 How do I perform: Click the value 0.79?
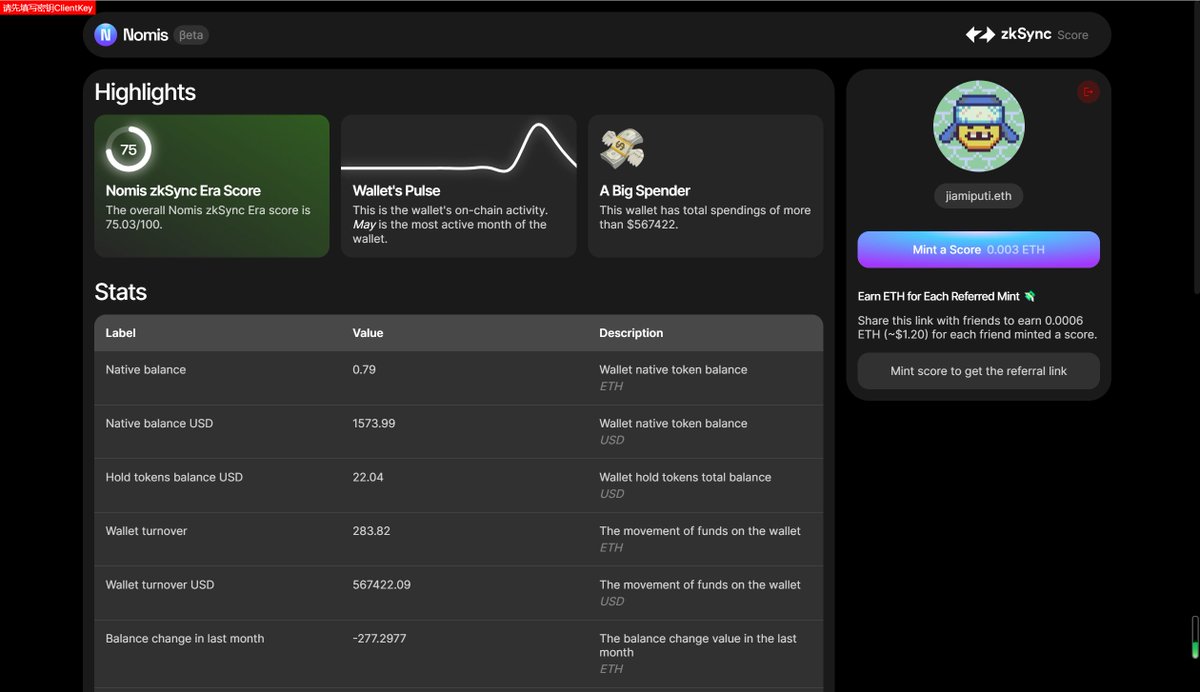tap(364, 370)
